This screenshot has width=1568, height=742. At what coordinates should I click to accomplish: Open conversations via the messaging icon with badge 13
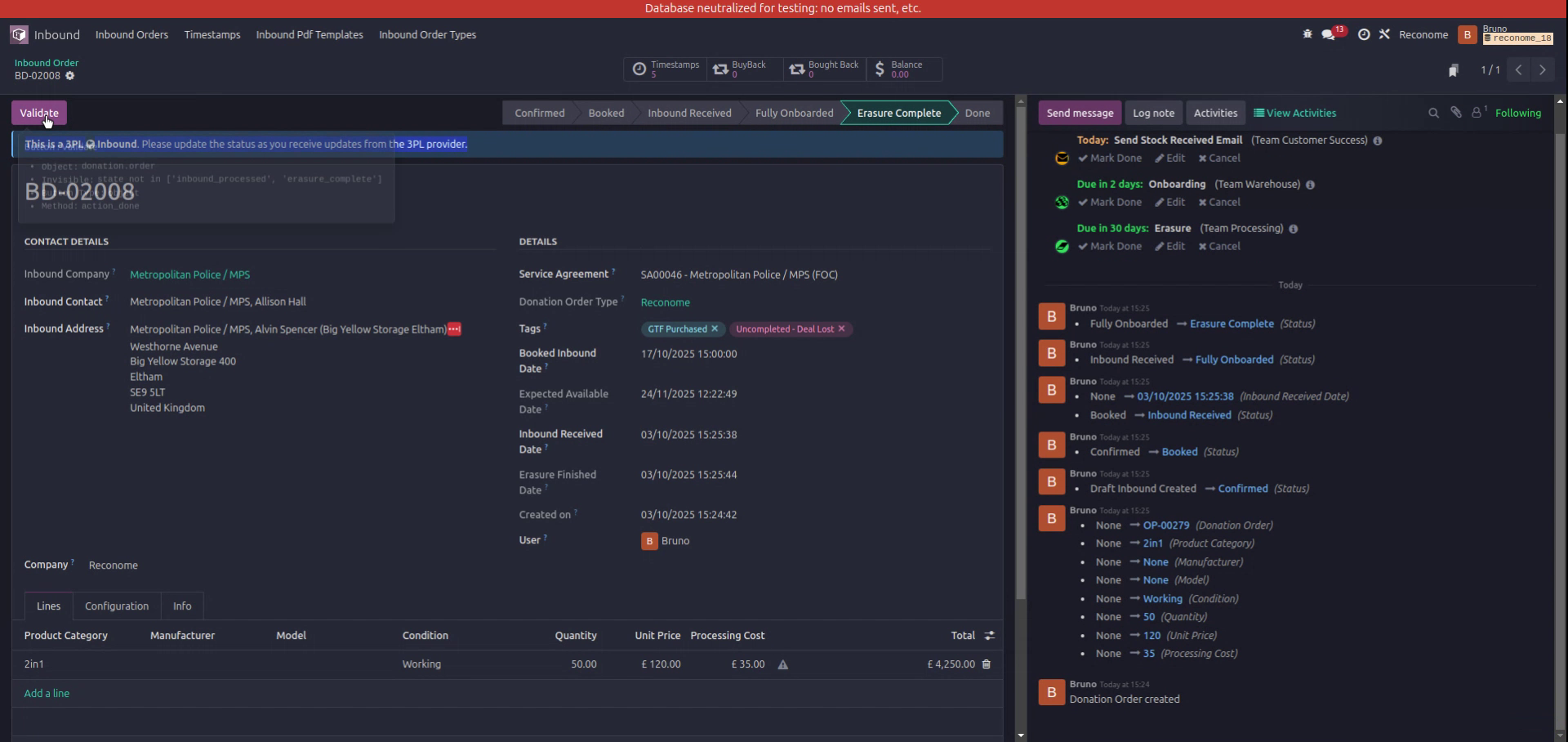pyautogui.click(x=1329, y=34)
